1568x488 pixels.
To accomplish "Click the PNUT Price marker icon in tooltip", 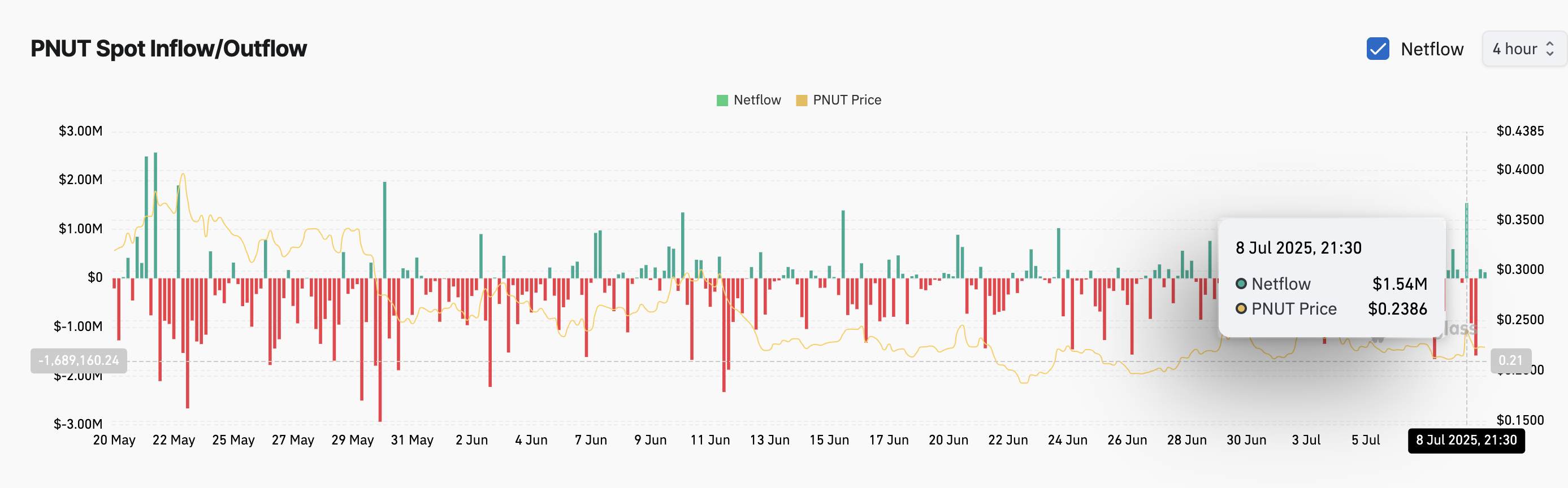I will (1241, 309).
